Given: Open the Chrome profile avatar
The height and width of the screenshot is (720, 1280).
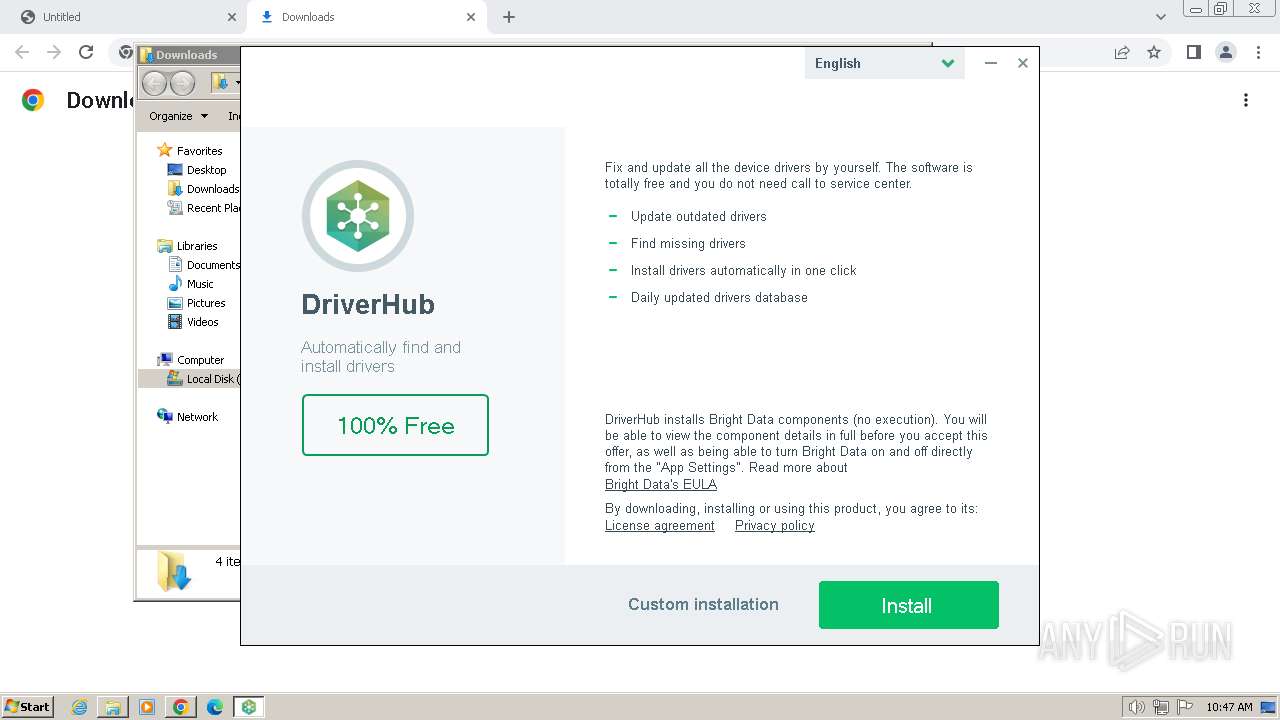Looking at the screenshot, I should (x=1225, y=52).
